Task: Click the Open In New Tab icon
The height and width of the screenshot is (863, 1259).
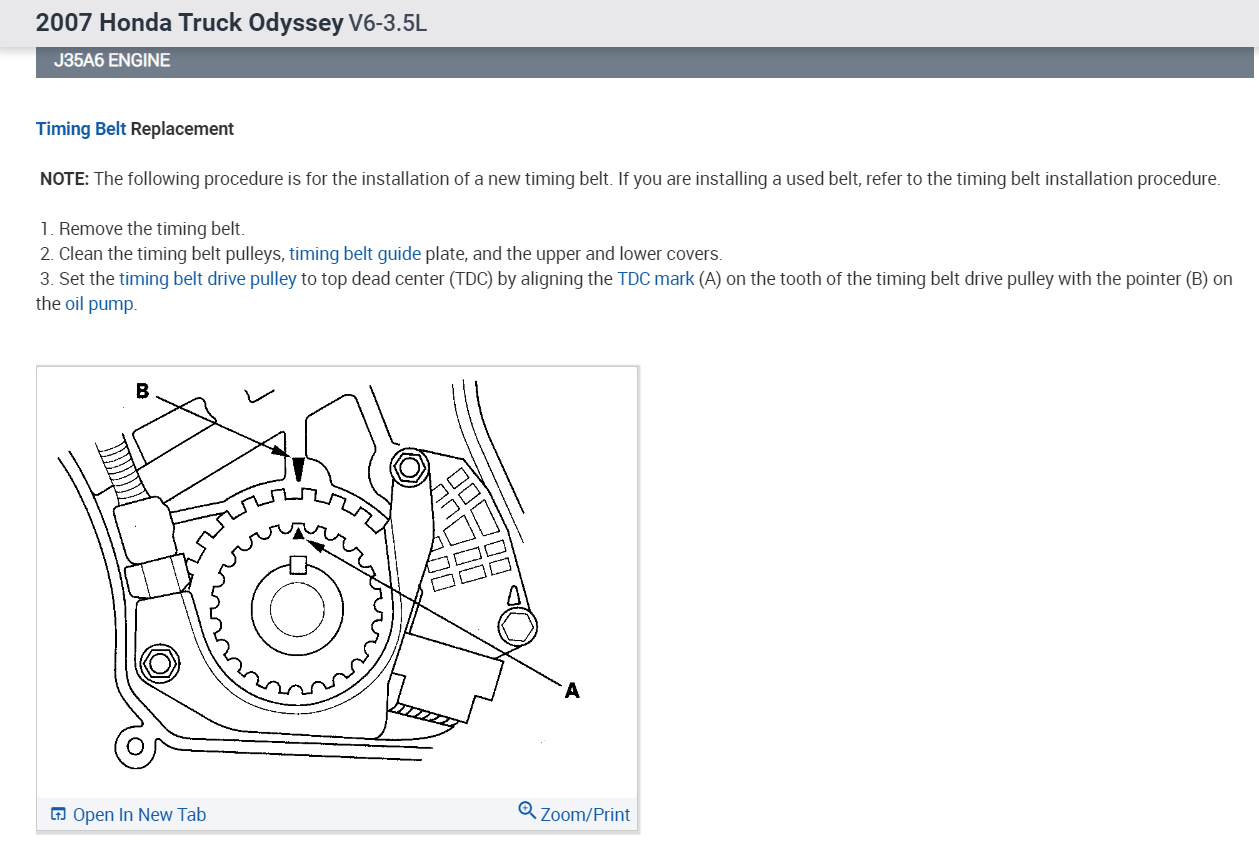Action: pos(58,814)
